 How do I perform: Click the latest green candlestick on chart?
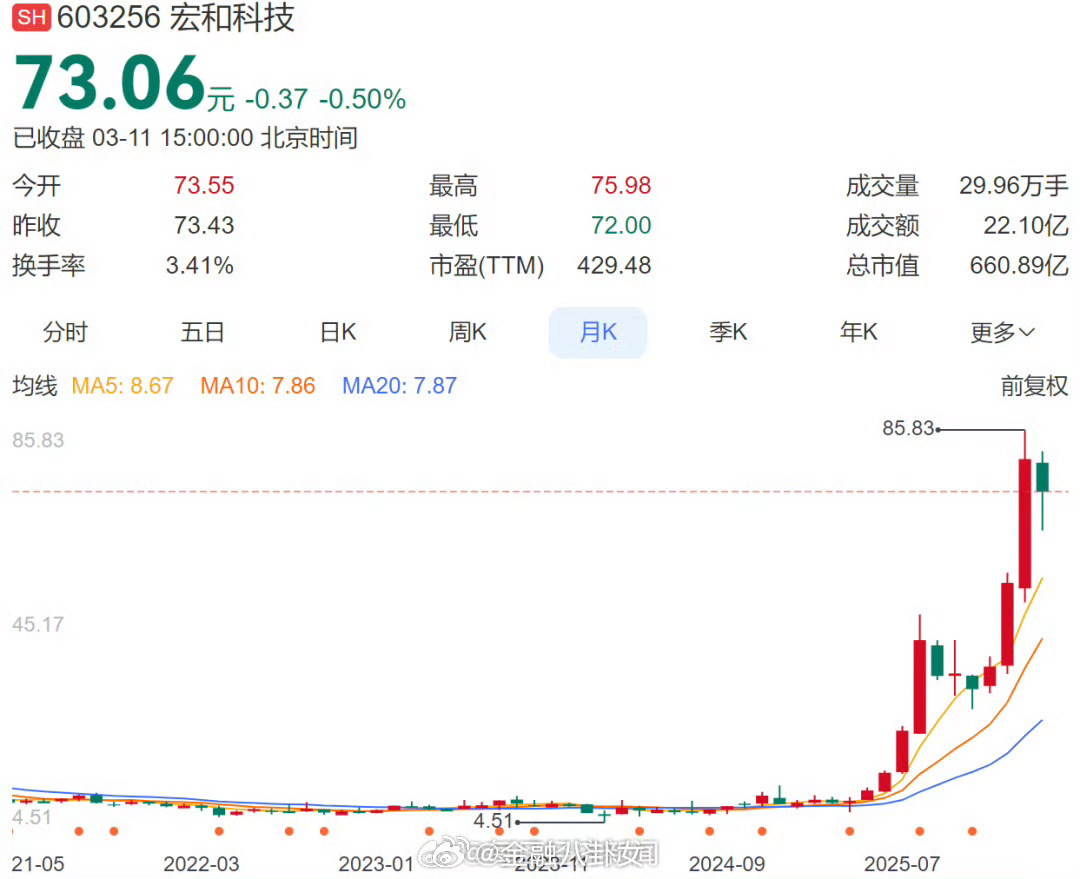click(1043, 477)
